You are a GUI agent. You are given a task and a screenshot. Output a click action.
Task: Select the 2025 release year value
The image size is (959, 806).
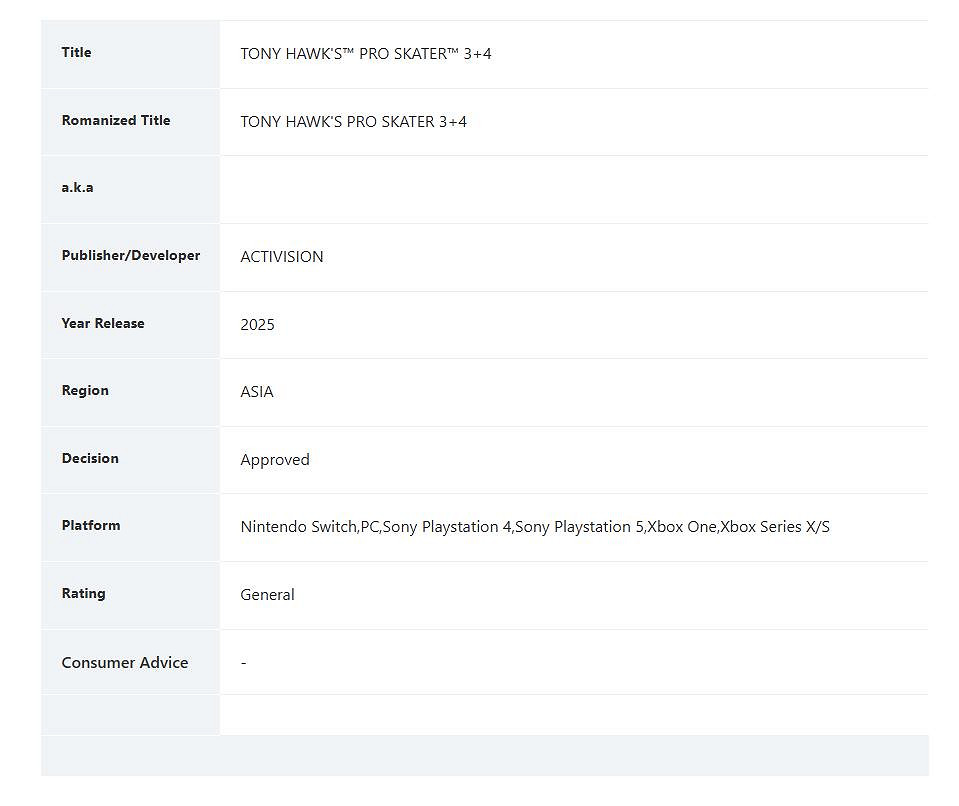coord(257,325)
